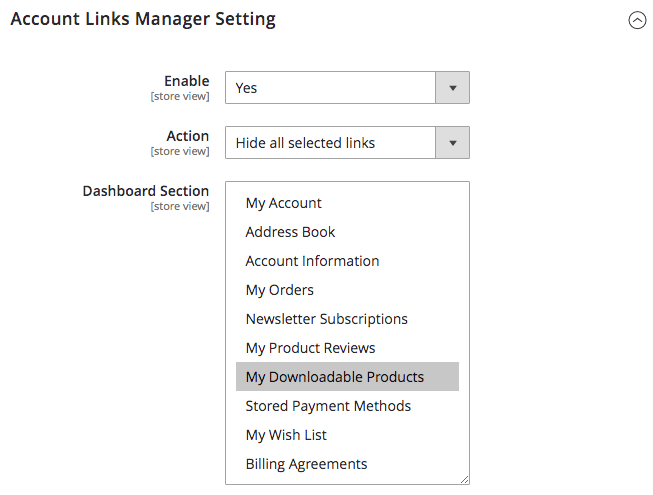This screenshot has height=495, width=653.
Task: Pick Newsletter Subscriptions list option
Action: (x=327, y=319)
